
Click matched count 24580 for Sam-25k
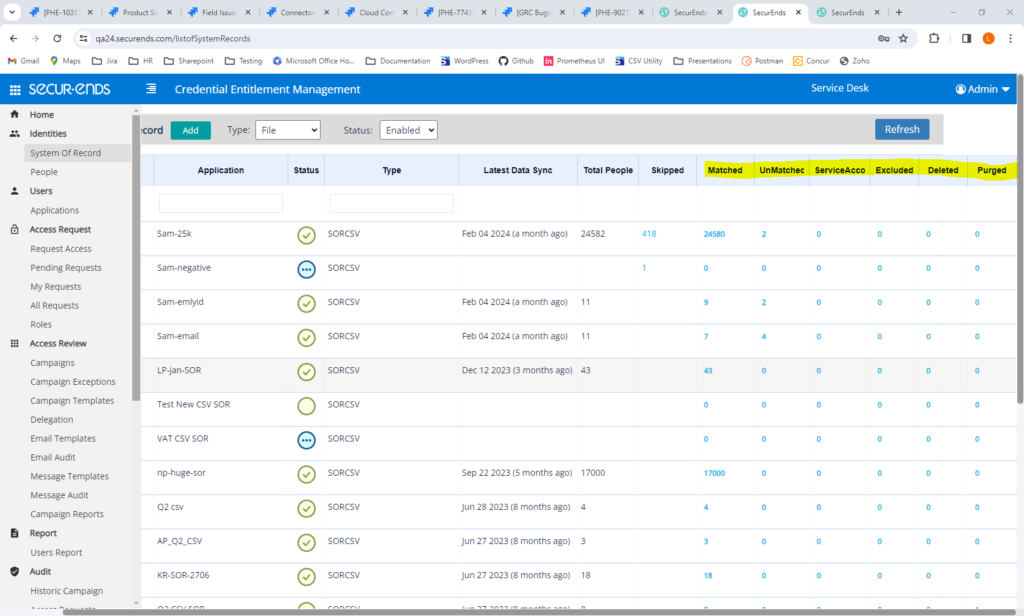pyautogui.click(x=714, y=234)
